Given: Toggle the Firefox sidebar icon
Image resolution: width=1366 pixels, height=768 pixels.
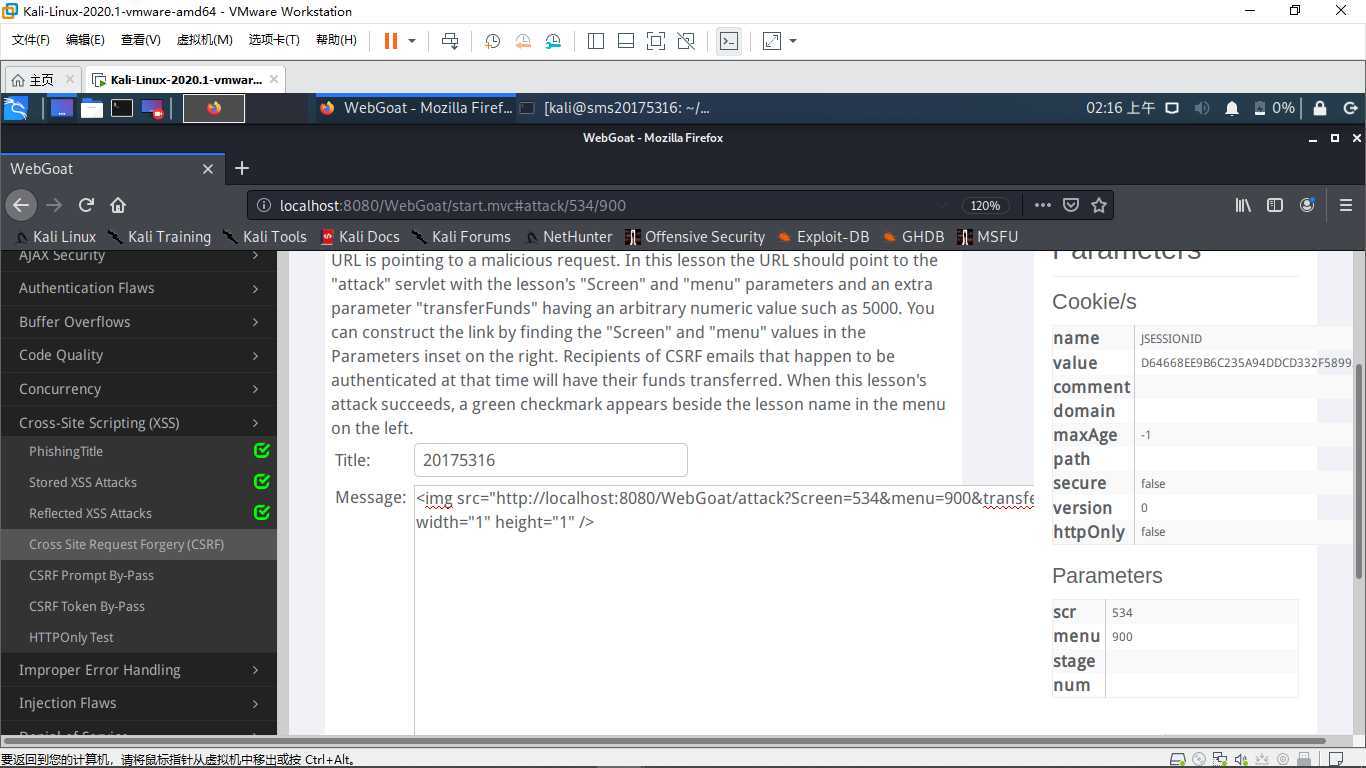Looking at the screenshot, I should click(x=1275, y=205).
